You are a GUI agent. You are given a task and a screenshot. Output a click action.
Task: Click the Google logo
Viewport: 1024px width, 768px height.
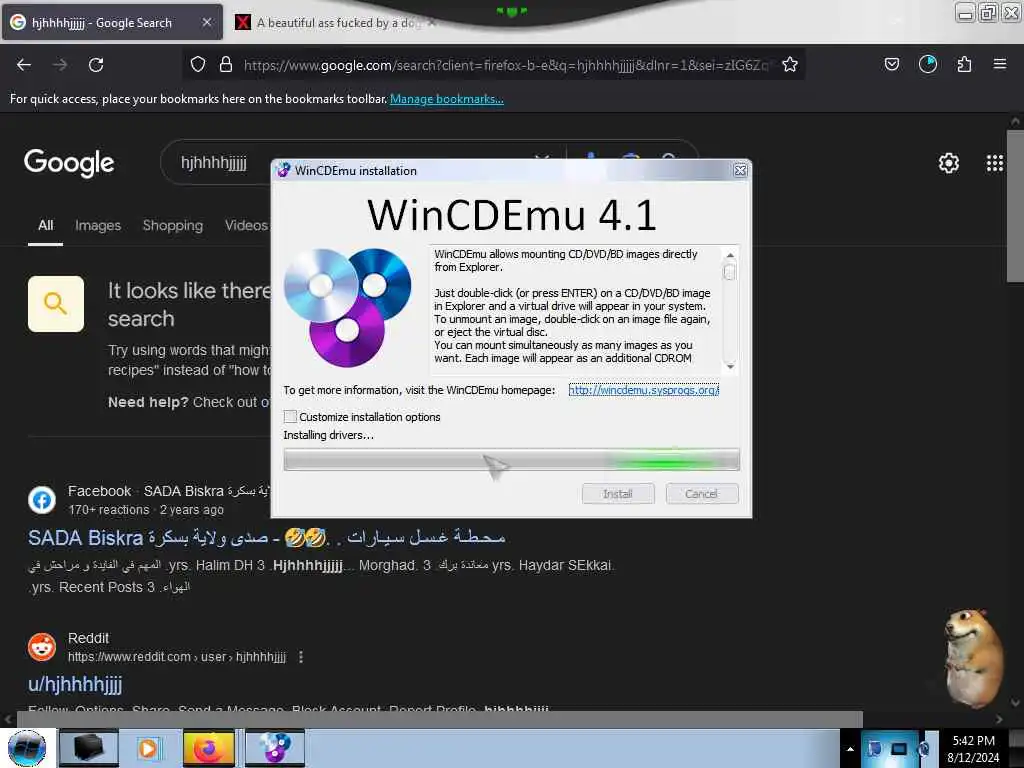69,163
